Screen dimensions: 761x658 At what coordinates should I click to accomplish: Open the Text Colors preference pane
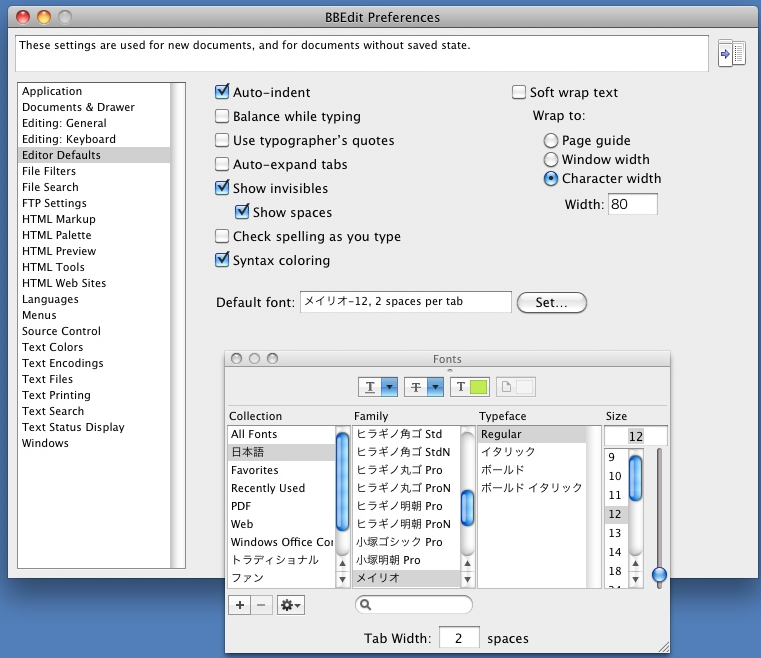(x=53, y=347)
